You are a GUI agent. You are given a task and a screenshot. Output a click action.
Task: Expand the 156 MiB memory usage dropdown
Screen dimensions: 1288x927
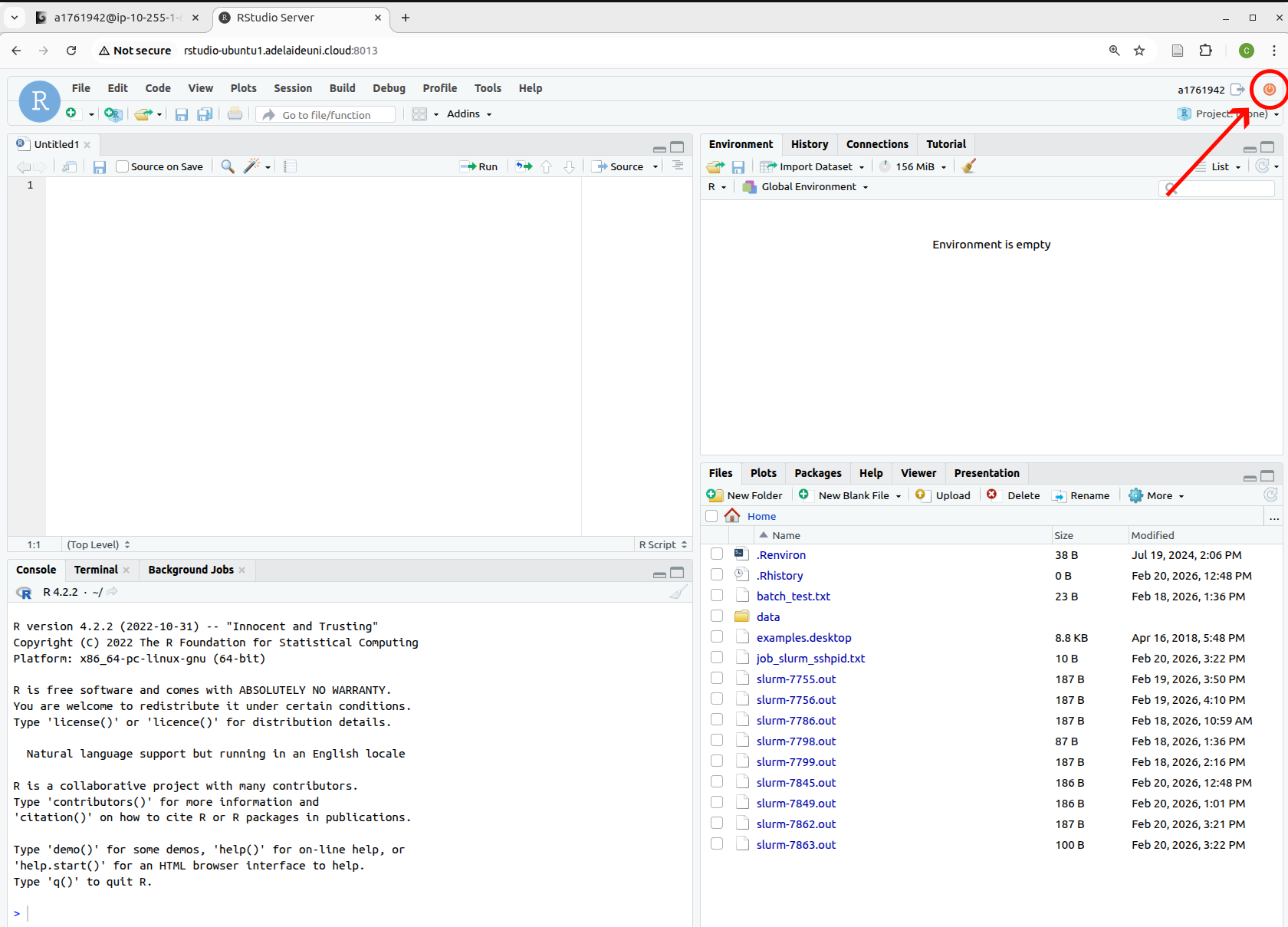[913, 166]
